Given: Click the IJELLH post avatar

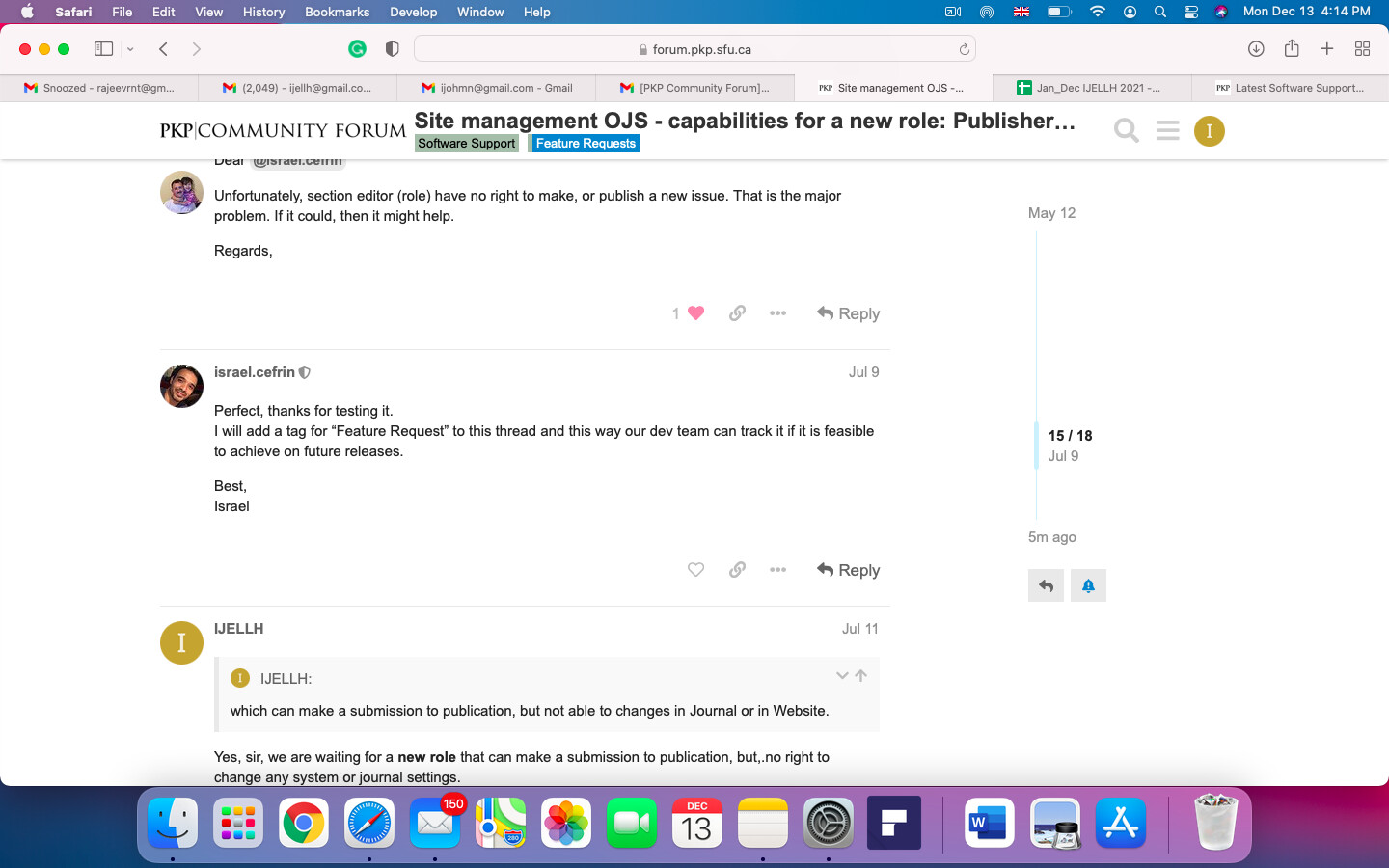Looking at the screenshot, I should [x=181, y=642].
